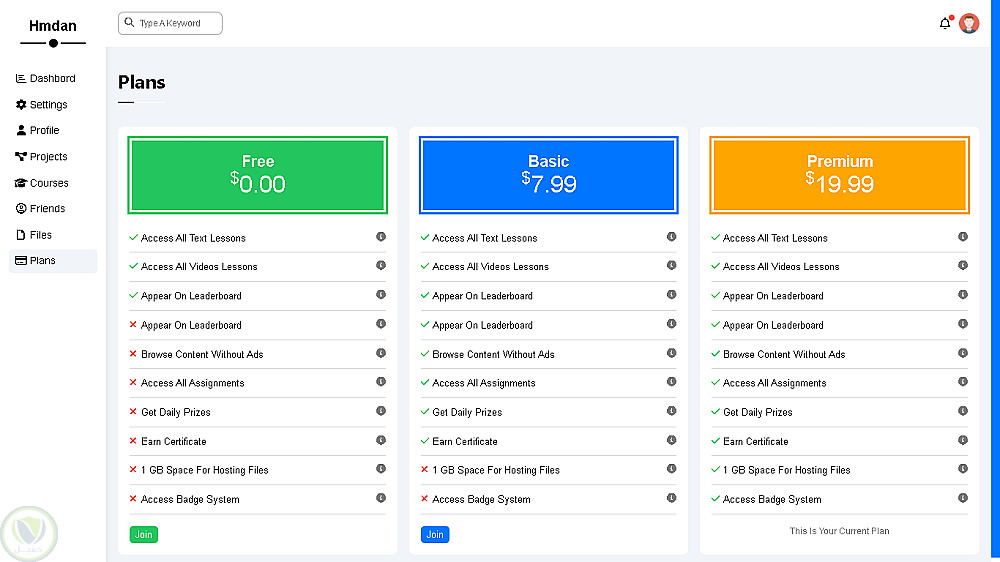The image size is (1000, 562).
Task: Click info icon beside Free plan's Access All Text Lessons
Action: tap(381, 237)
